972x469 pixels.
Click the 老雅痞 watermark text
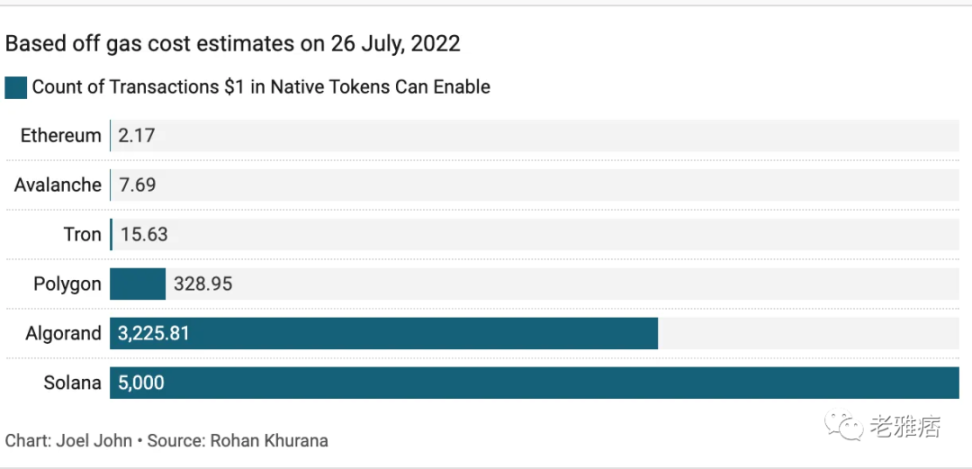[x=905, y=428]
